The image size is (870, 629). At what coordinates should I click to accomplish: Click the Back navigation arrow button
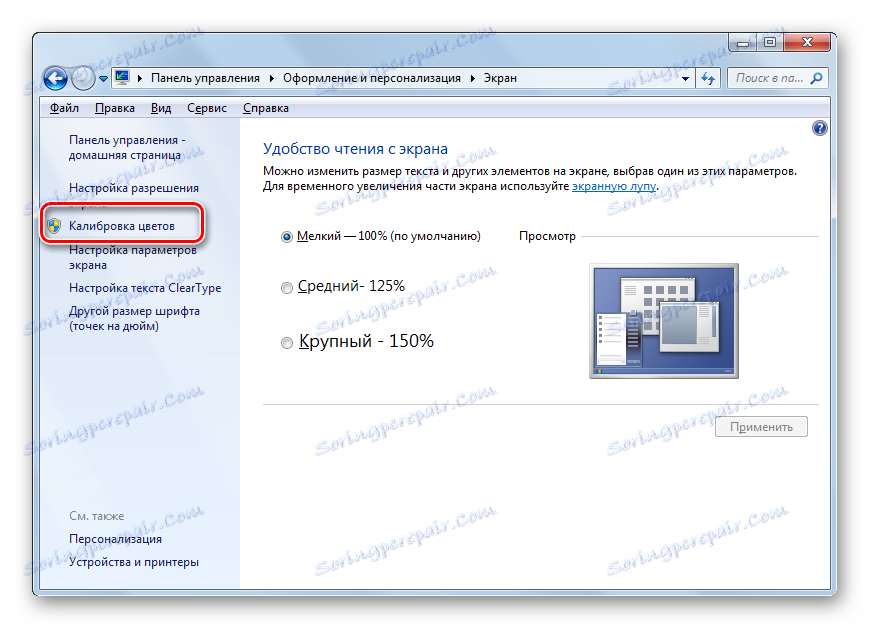55,78
